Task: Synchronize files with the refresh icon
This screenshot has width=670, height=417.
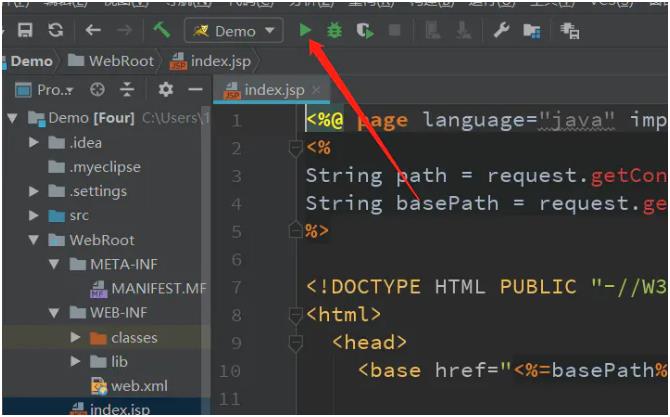Action: click(56, 31)
